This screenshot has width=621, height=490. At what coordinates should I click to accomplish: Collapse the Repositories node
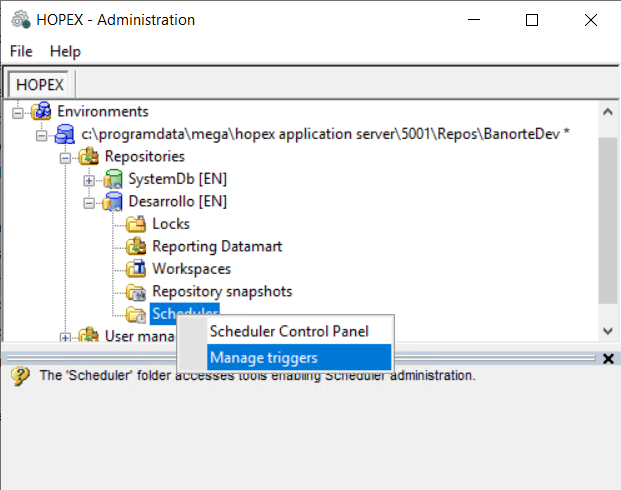65,158
